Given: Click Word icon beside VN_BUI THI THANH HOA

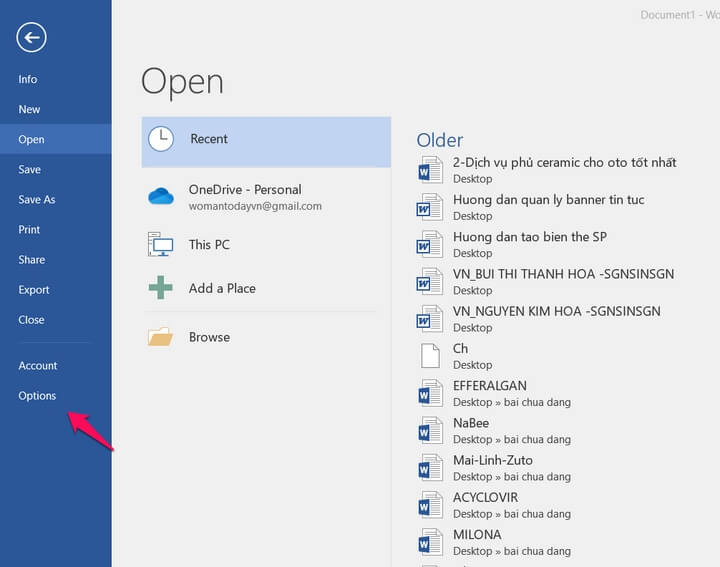Looking at the screenshot, I should pyautogui.click(x=430, y=281).
